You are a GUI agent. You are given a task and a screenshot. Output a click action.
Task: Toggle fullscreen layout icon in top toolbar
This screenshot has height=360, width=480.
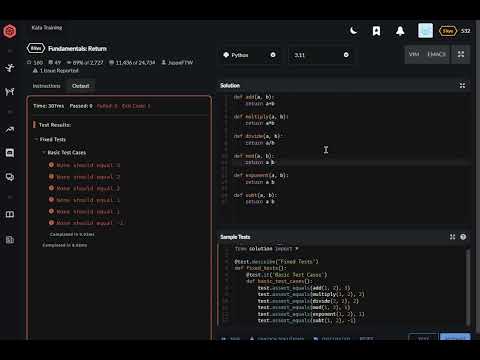[x=461, y=54]
